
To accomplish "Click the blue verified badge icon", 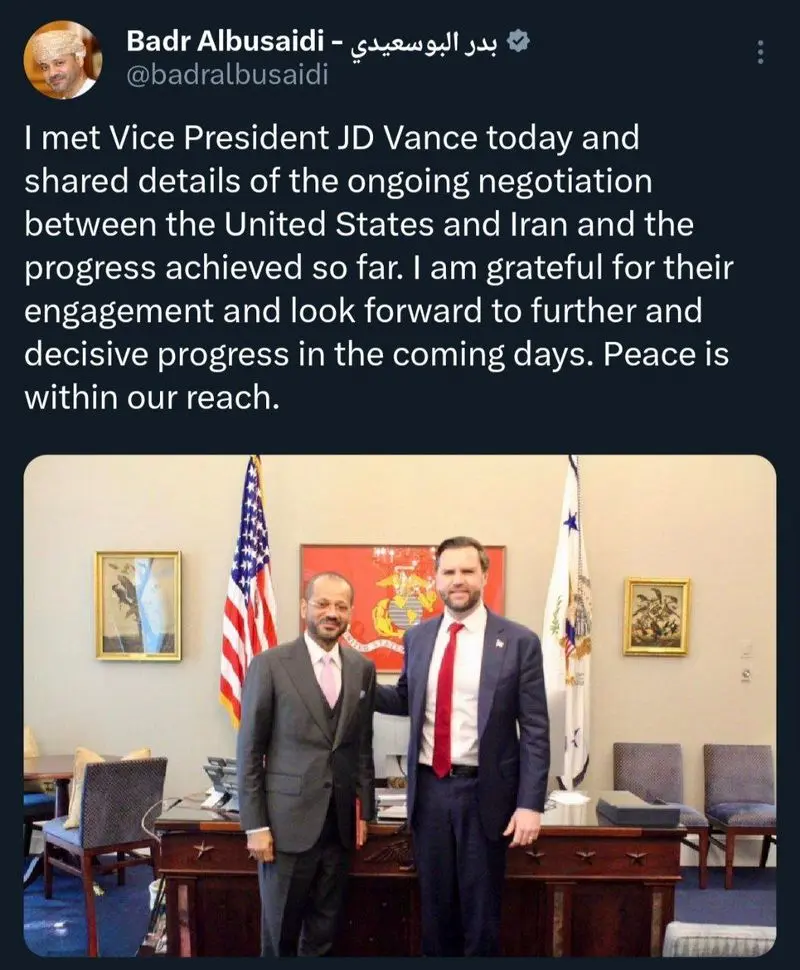I will pos(520,41).
